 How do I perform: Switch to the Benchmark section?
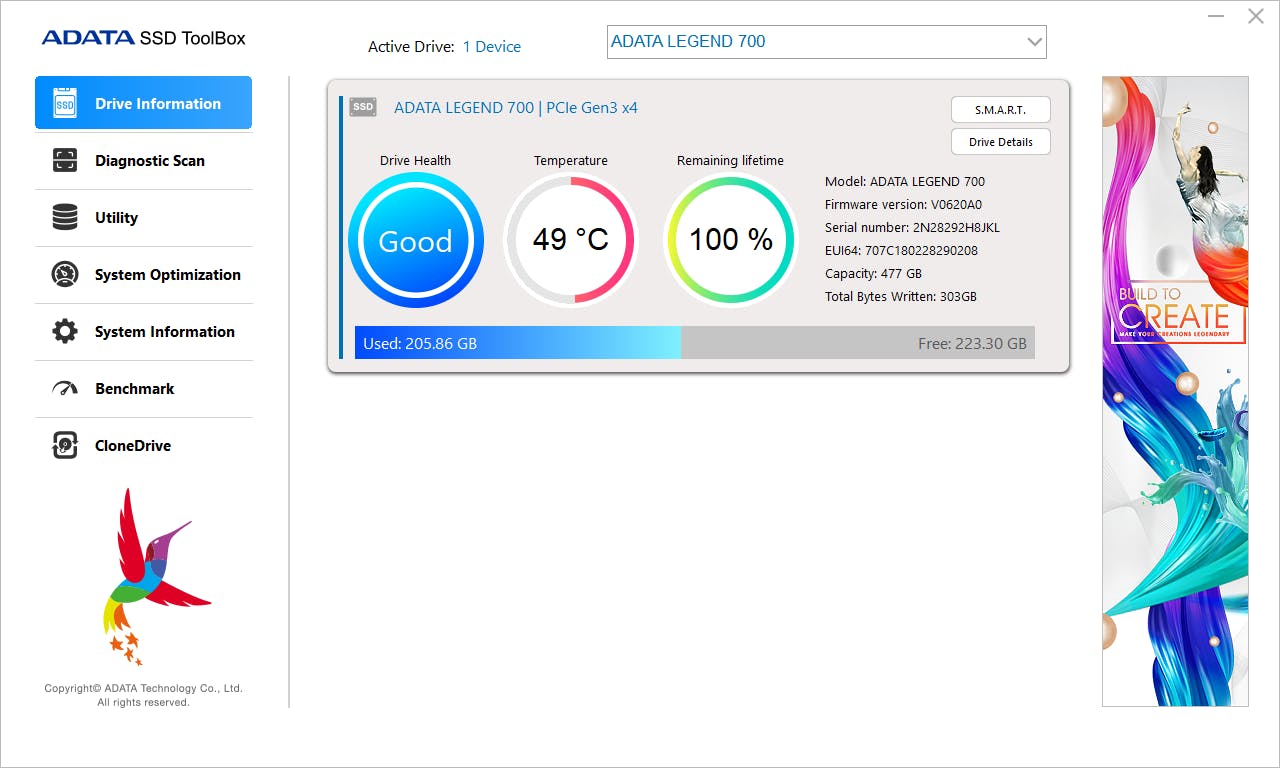pos(135,389)
